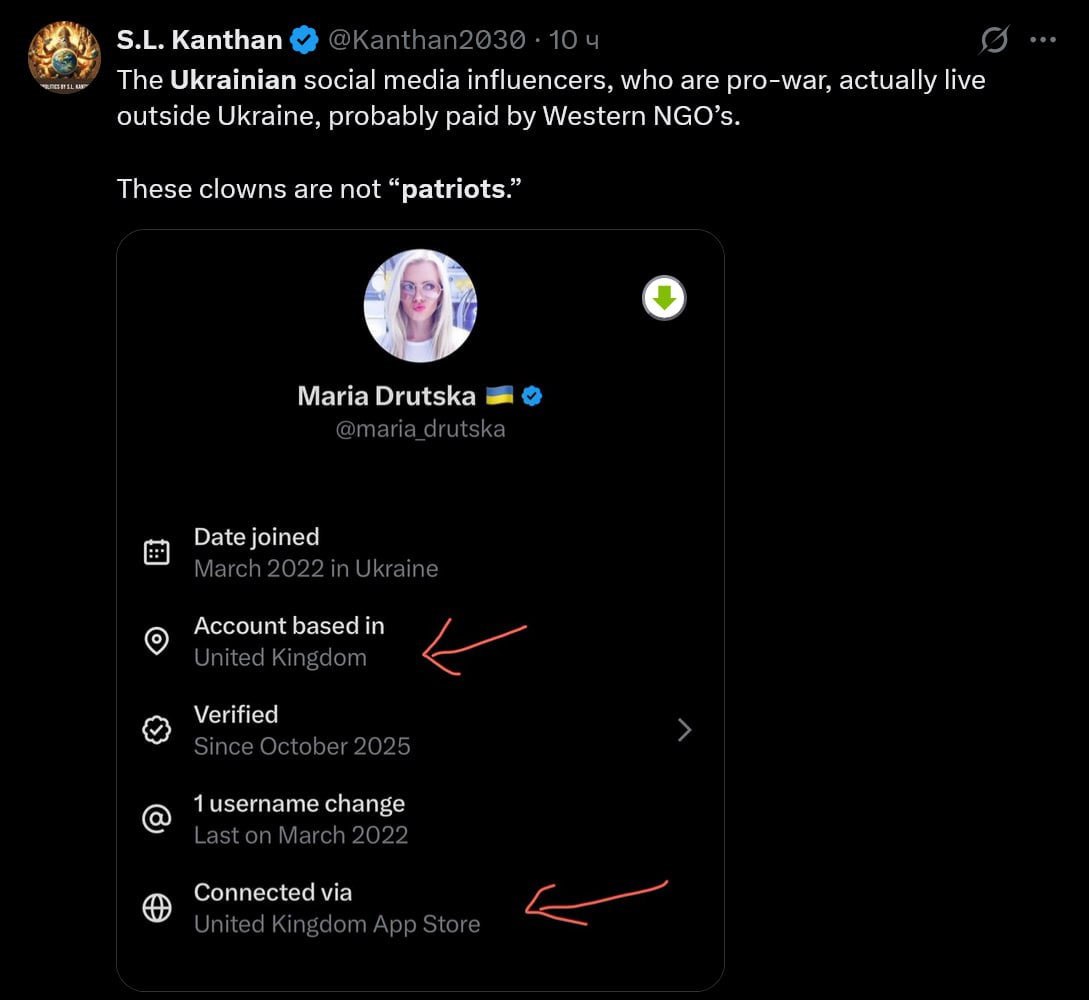Click the verified badge beside Maria Drutska

click(533, 396)
